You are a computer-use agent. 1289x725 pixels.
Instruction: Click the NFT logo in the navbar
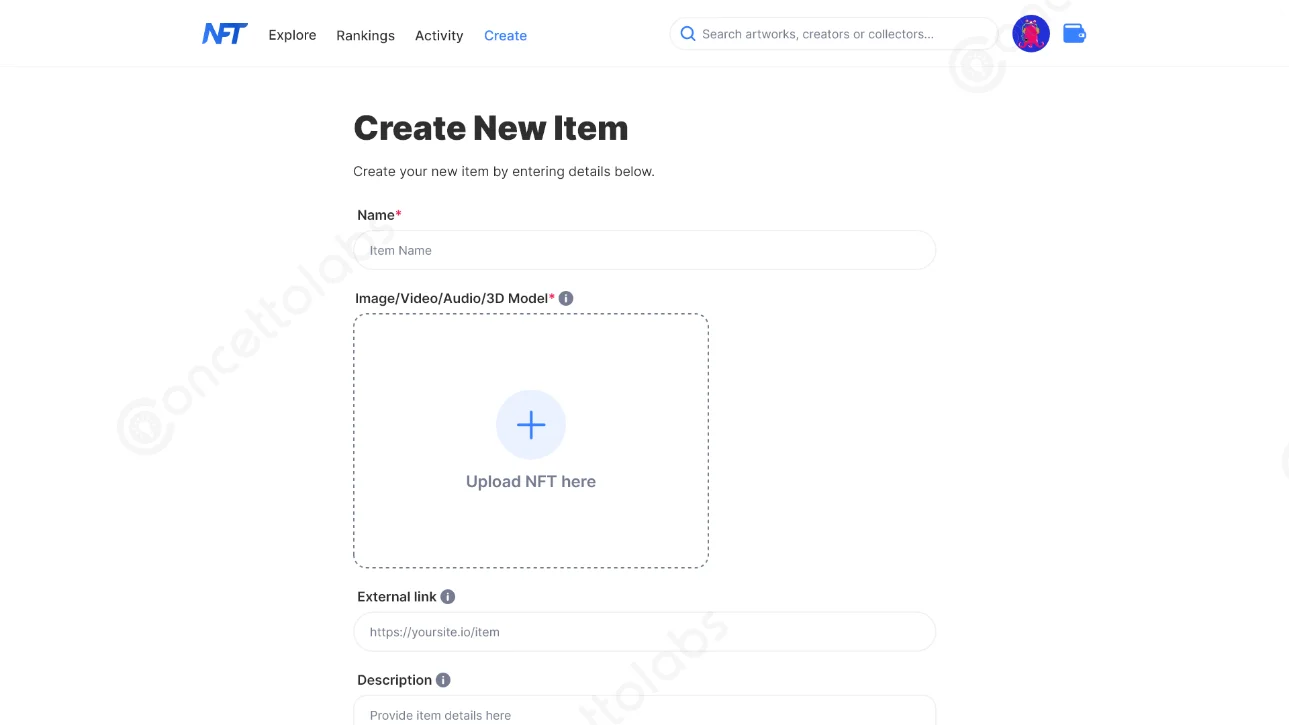pos(224,33)
